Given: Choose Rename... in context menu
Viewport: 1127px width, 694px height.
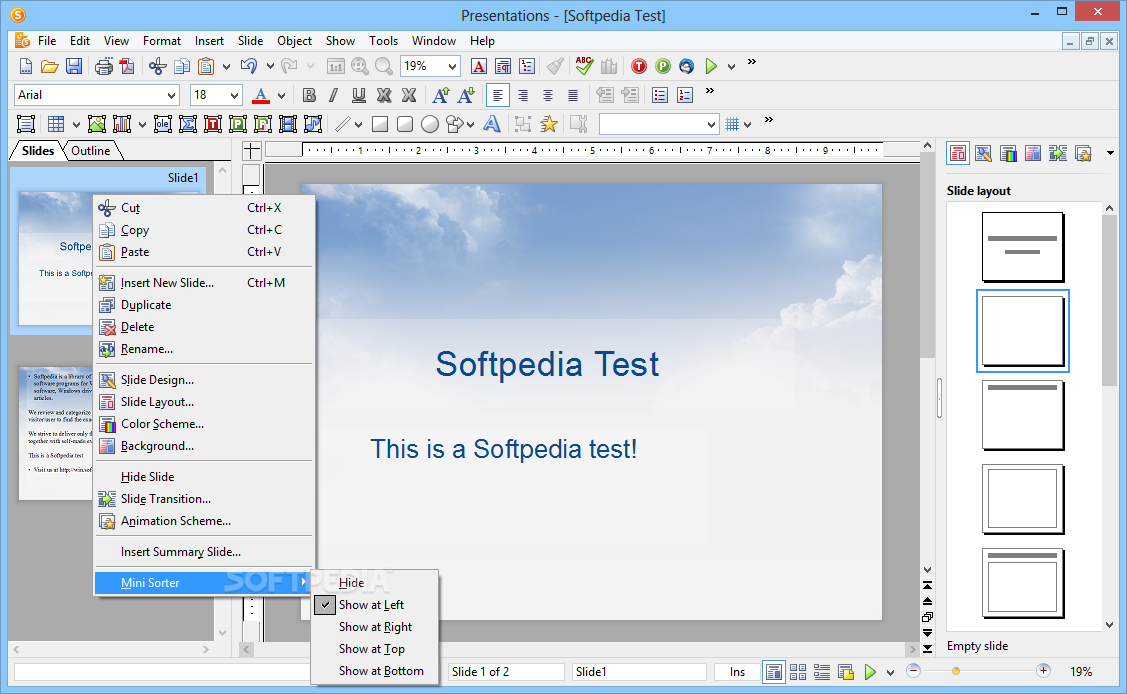Looking at the screenshot, I should click(x=204, y=348).
